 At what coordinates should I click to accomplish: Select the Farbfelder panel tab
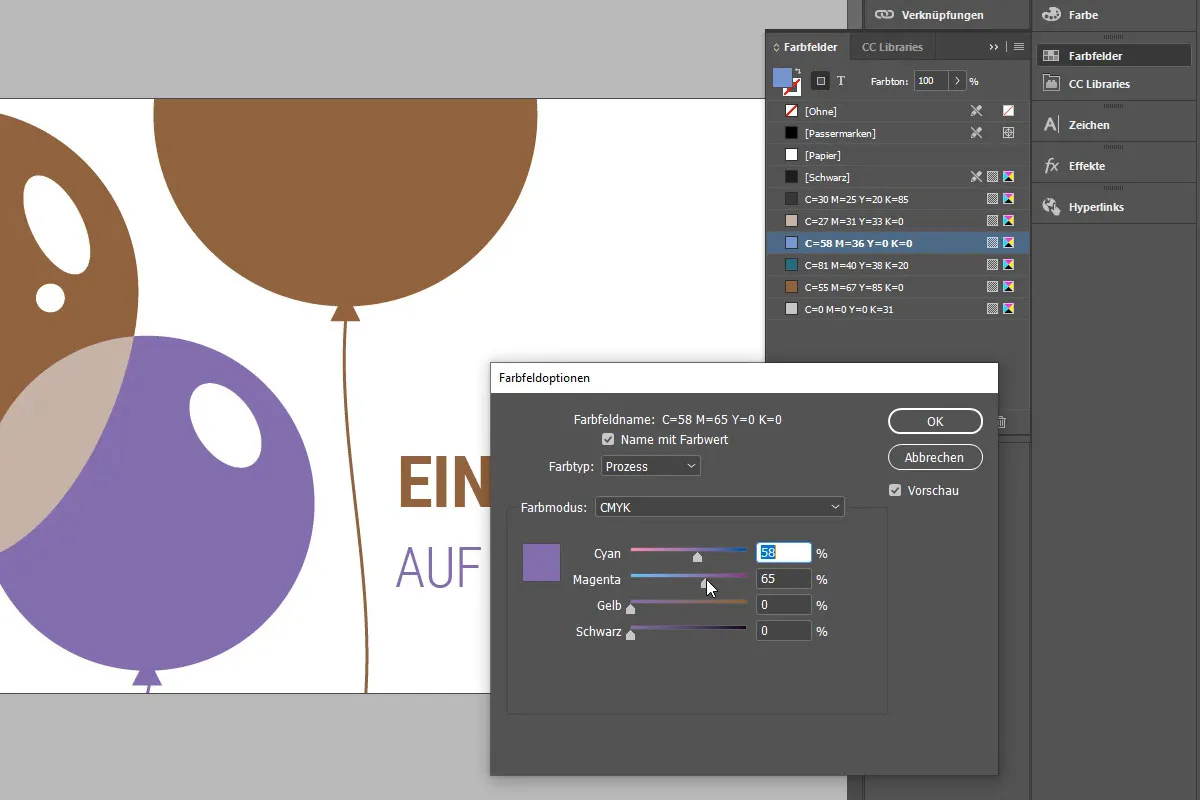pyautogui.click(x=810, y=47)
